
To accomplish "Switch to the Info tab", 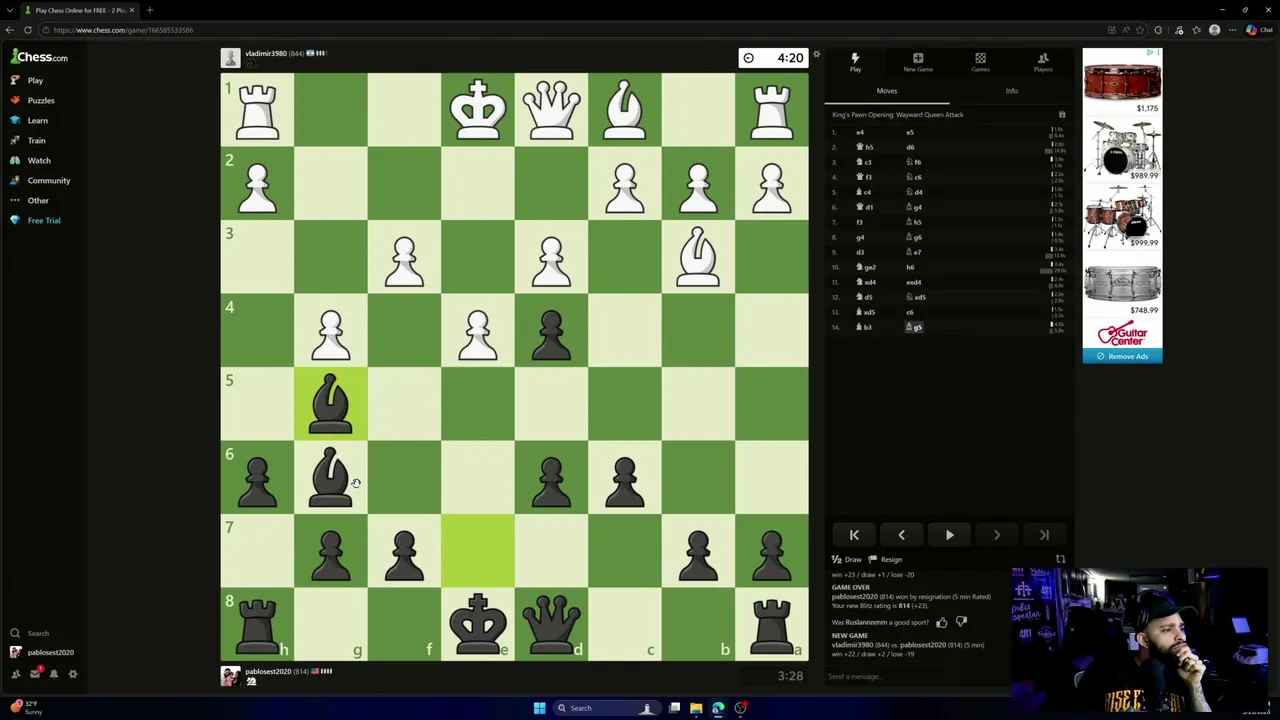I will click(x=1011, y=91).
